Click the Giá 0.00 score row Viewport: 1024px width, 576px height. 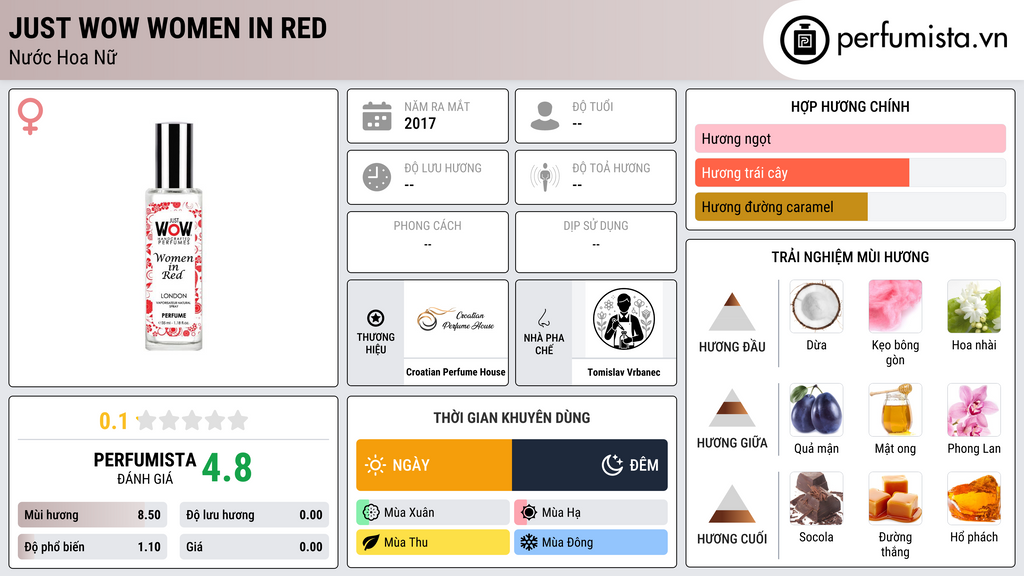point(254,547)
